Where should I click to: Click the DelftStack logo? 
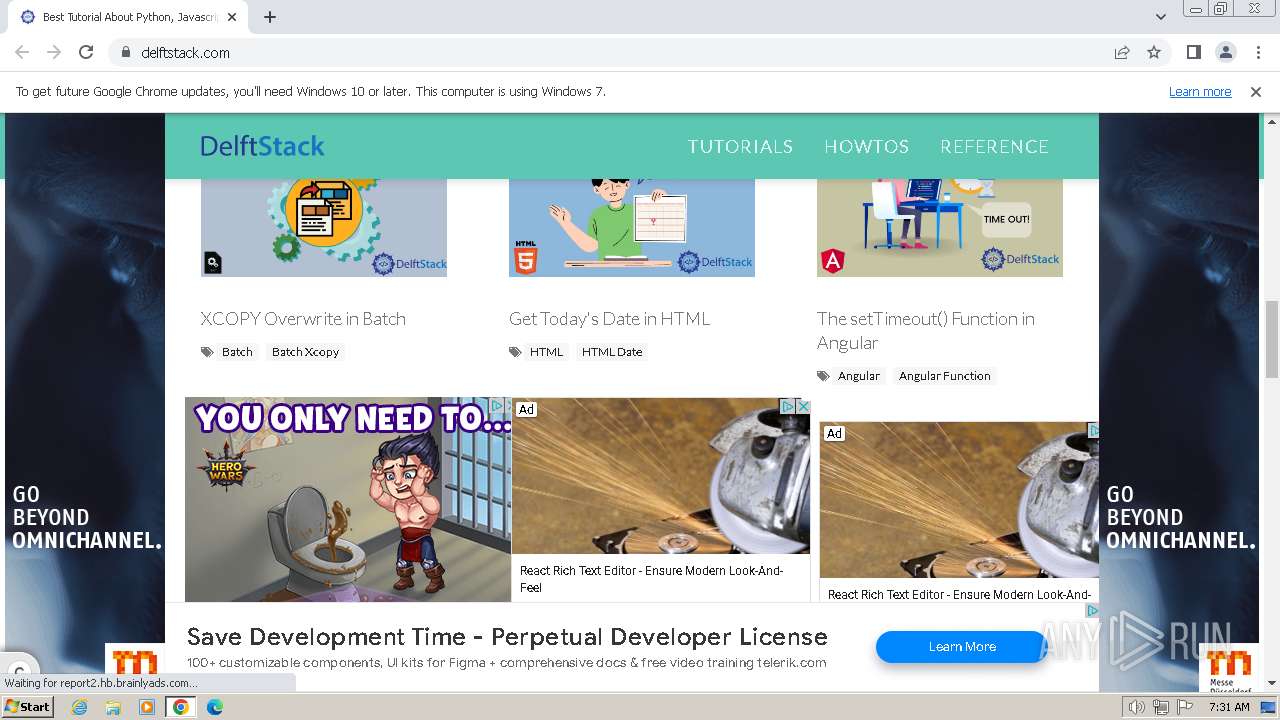tap(262, 146)
